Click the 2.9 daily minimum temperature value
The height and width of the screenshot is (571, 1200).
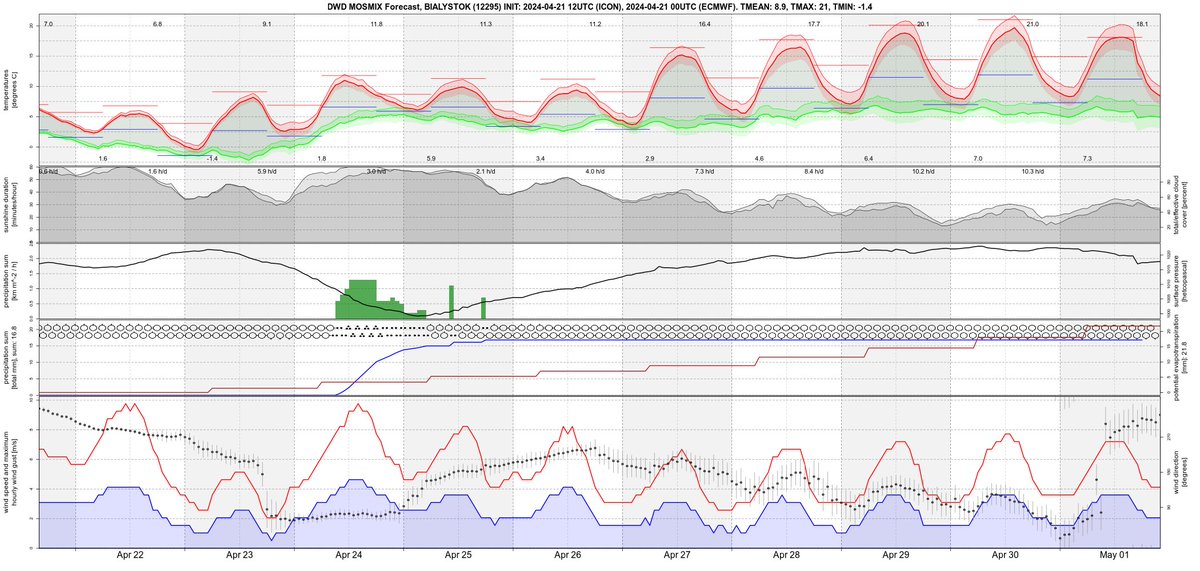click(649, 159)
